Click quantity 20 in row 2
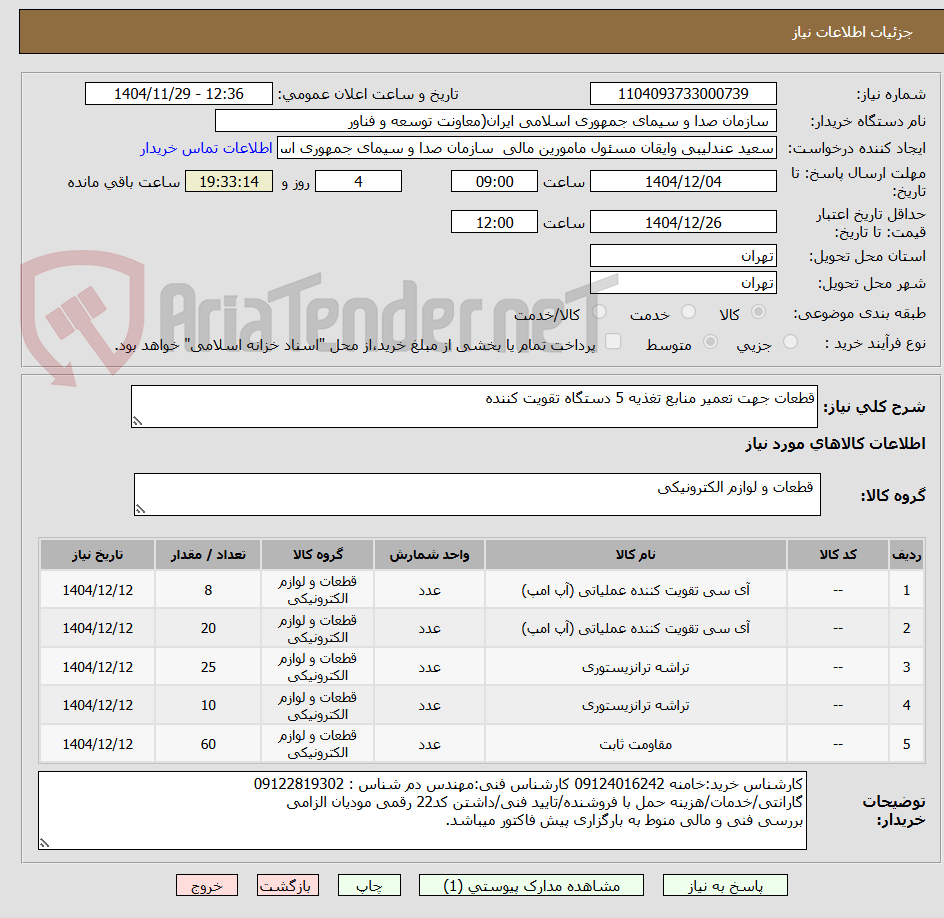Viewport: 944px width, 918px height. (208, 628)
